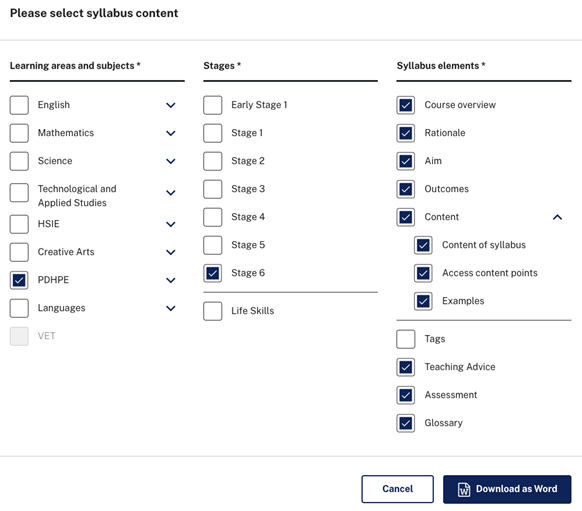Expand the HSIE chevron

coord(171,224)
